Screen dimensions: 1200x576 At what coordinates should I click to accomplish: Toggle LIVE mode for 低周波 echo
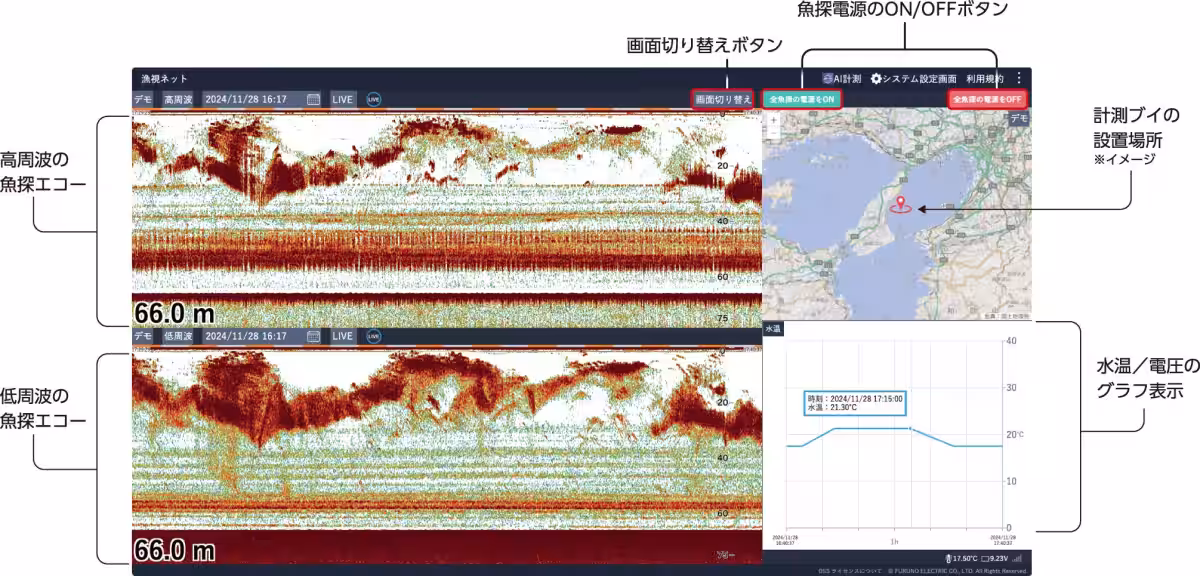click(343, 336)
